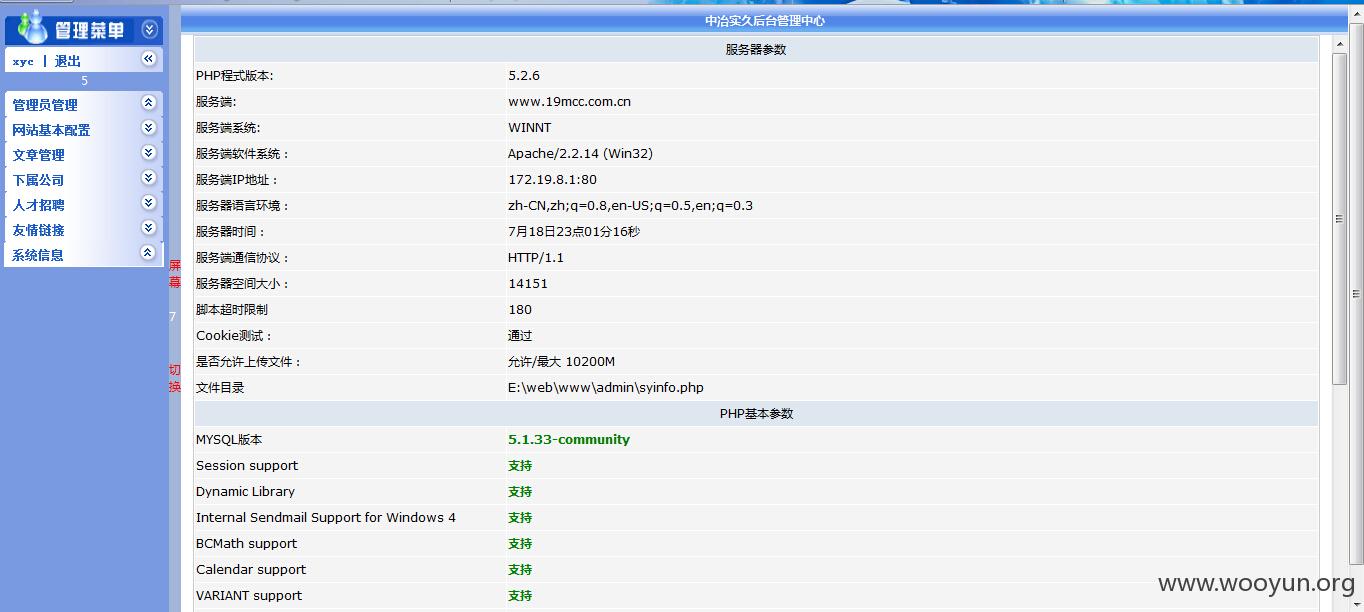This screenshot has height=612, width=1364.
Task: Open the 人才招聘 menu label
Action: [x=38, y=205]
